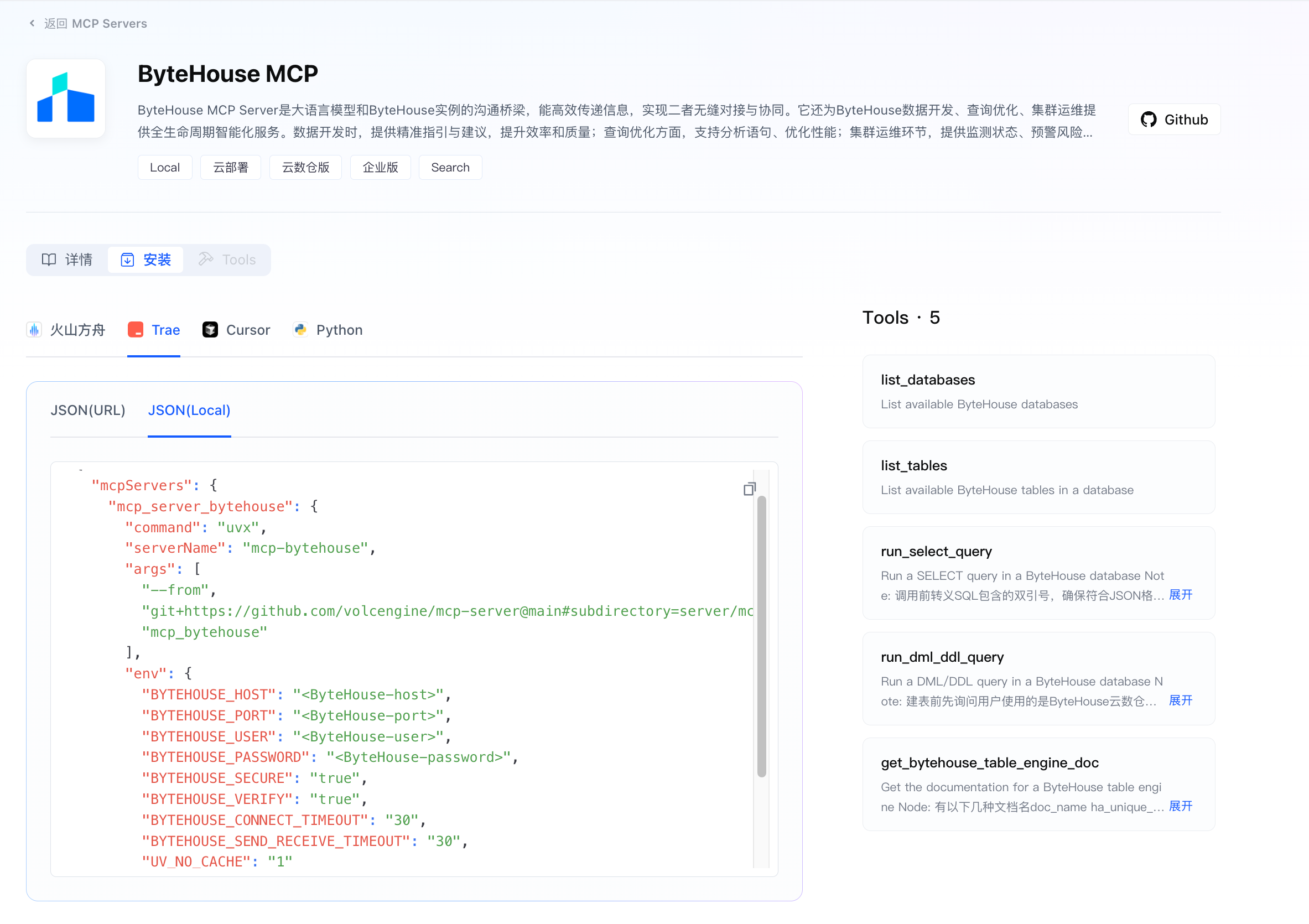Open the Github repository button
This screenshot has height=924, width=1309.
(1174, 119)
